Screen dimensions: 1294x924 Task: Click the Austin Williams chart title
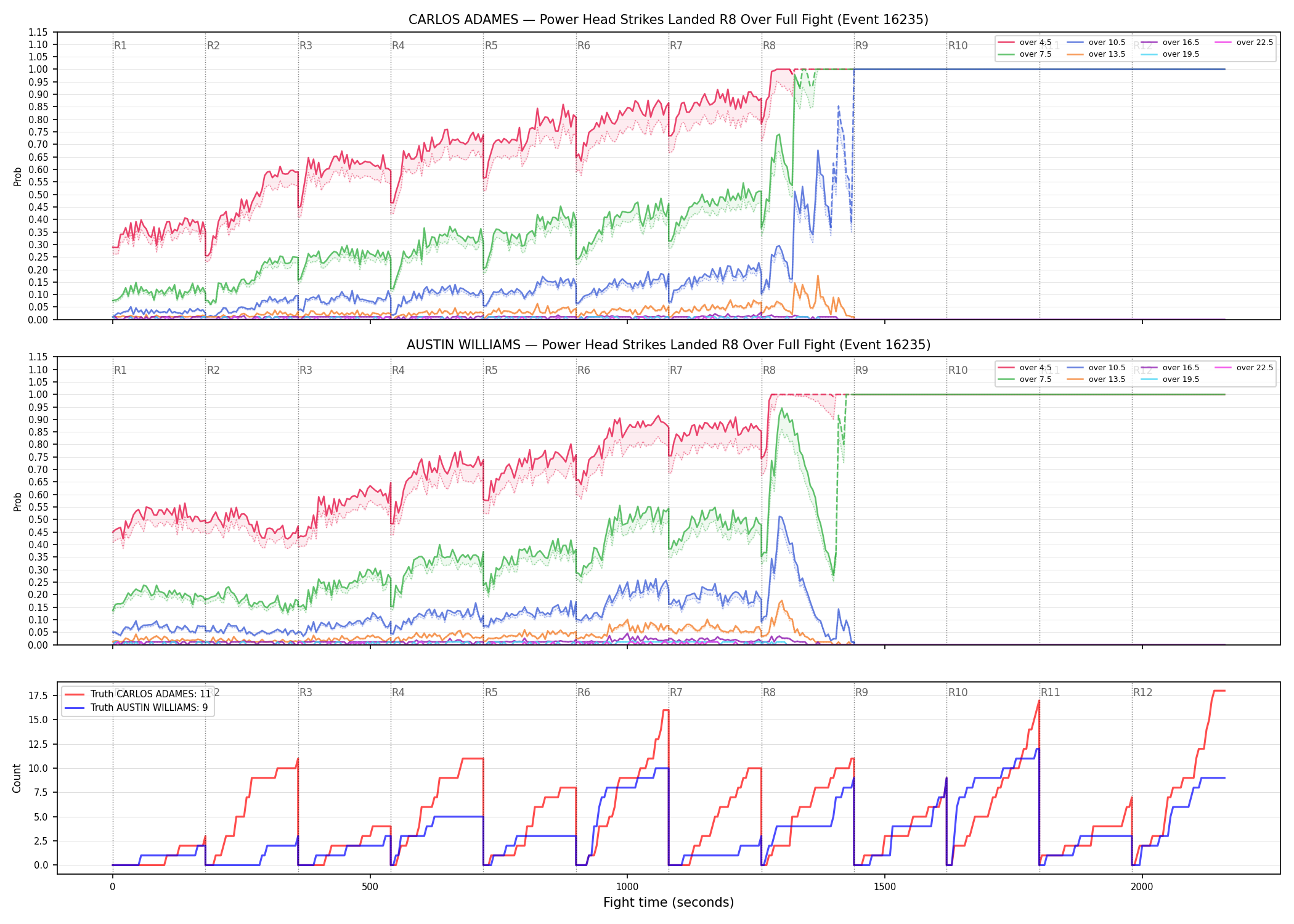coord(669,345)
